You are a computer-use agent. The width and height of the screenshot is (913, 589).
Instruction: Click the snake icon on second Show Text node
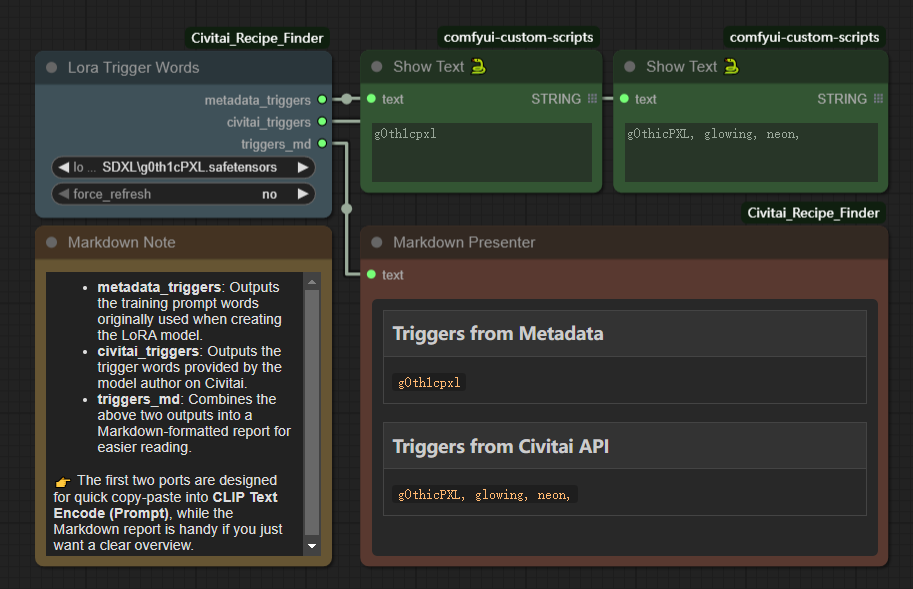click(x=731, y=66)
